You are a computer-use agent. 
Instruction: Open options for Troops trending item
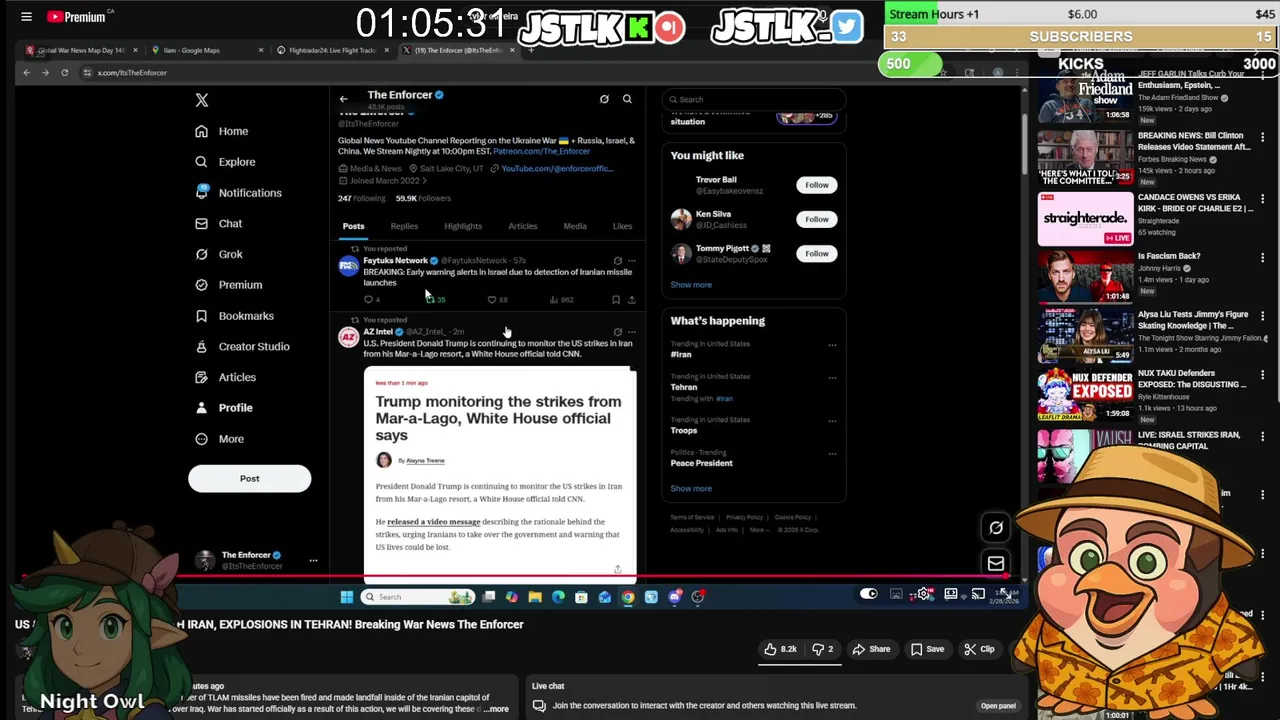(832, 421)
